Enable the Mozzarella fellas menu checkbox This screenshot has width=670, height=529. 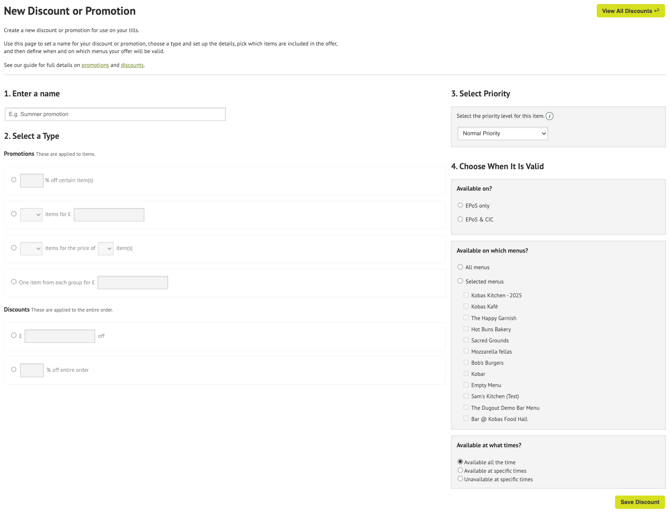tap(466, 351)
